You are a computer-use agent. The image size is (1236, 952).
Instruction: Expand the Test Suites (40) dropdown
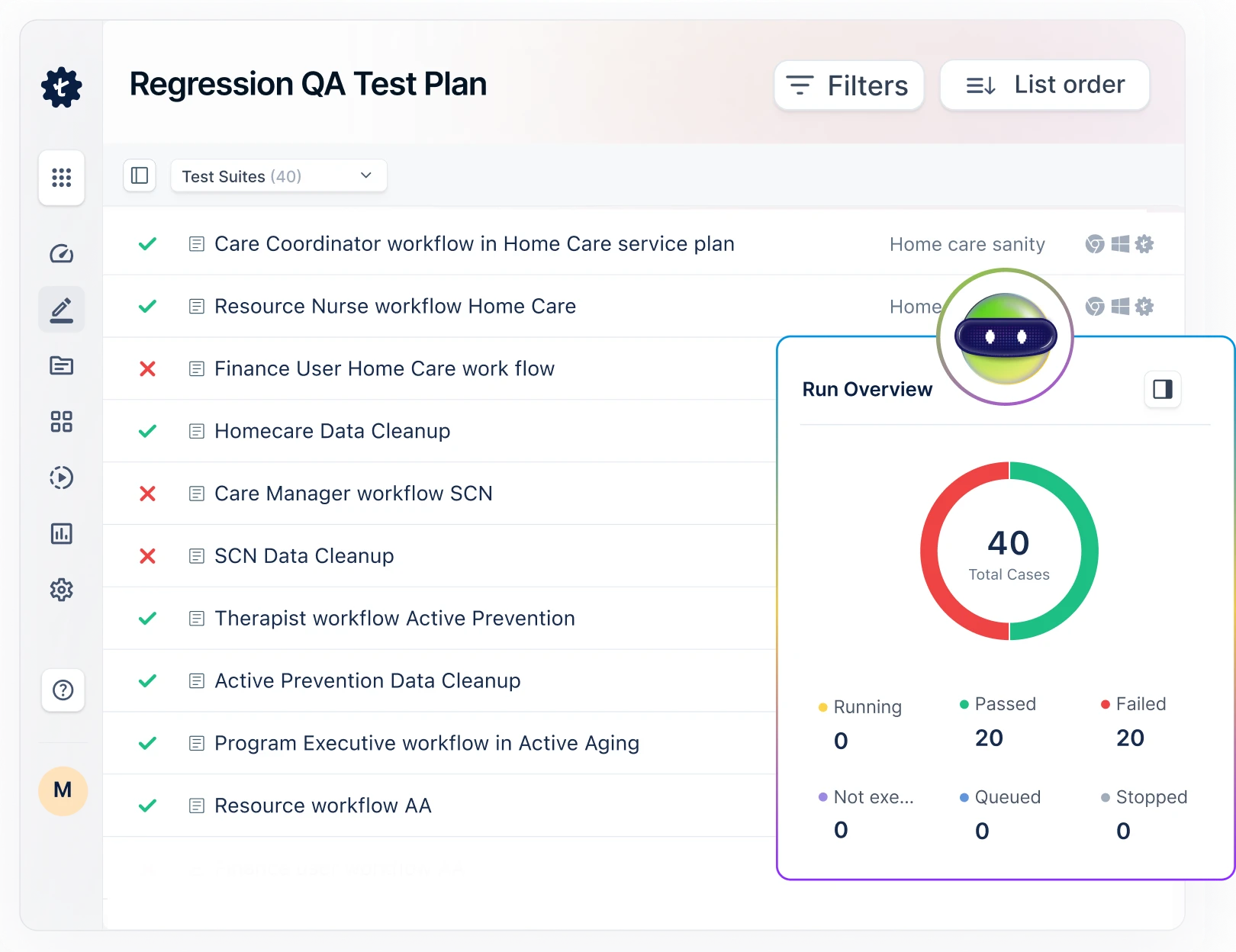(x=278, y=175)
